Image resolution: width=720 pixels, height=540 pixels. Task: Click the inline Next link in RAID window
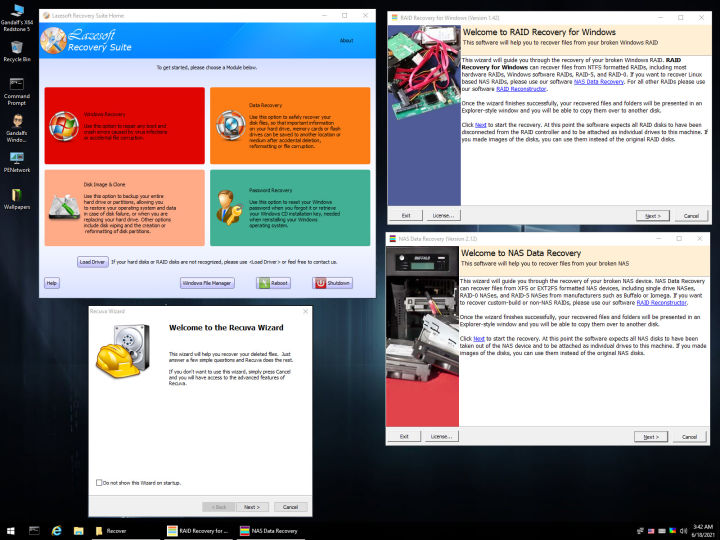tap(480, 125)
